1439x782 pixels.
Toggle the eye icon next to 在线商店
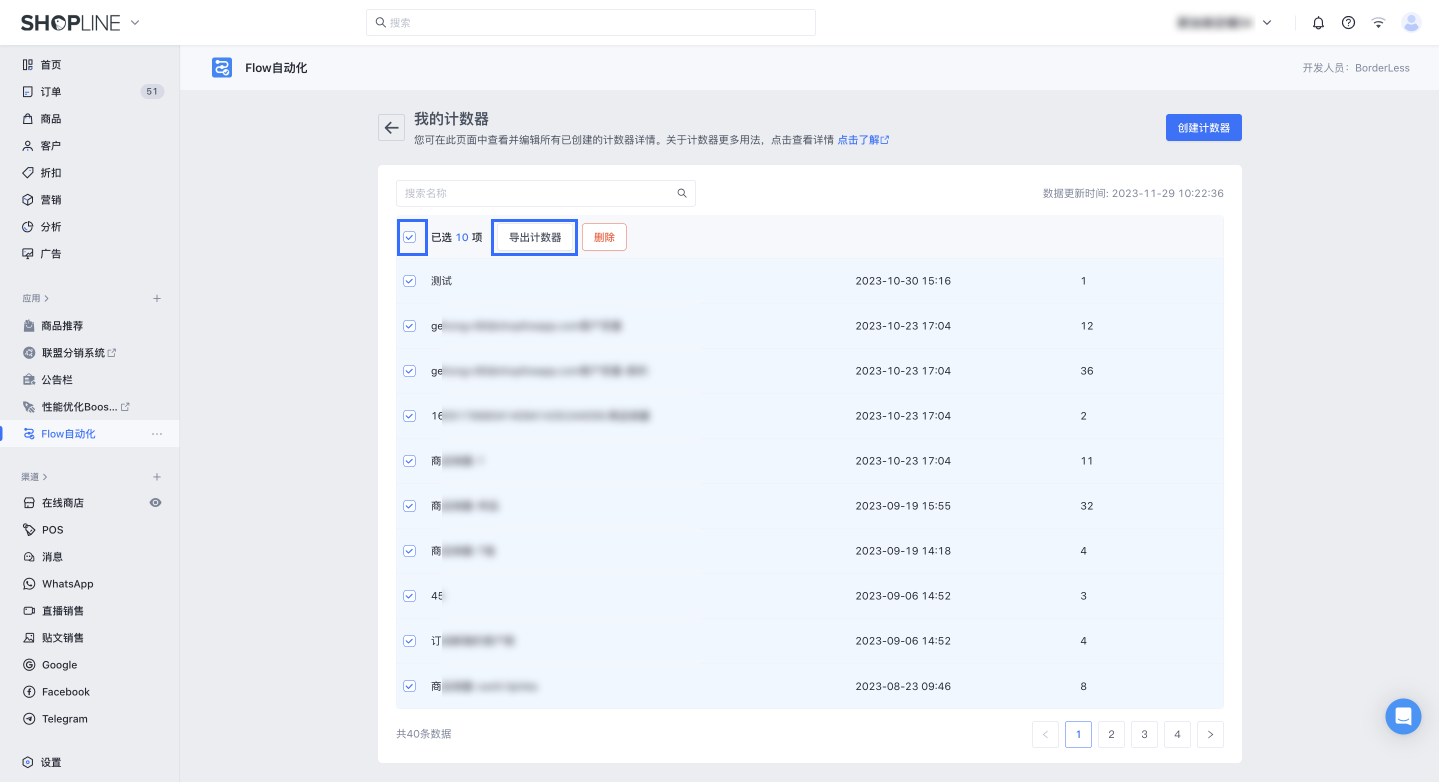pos(155,503)
